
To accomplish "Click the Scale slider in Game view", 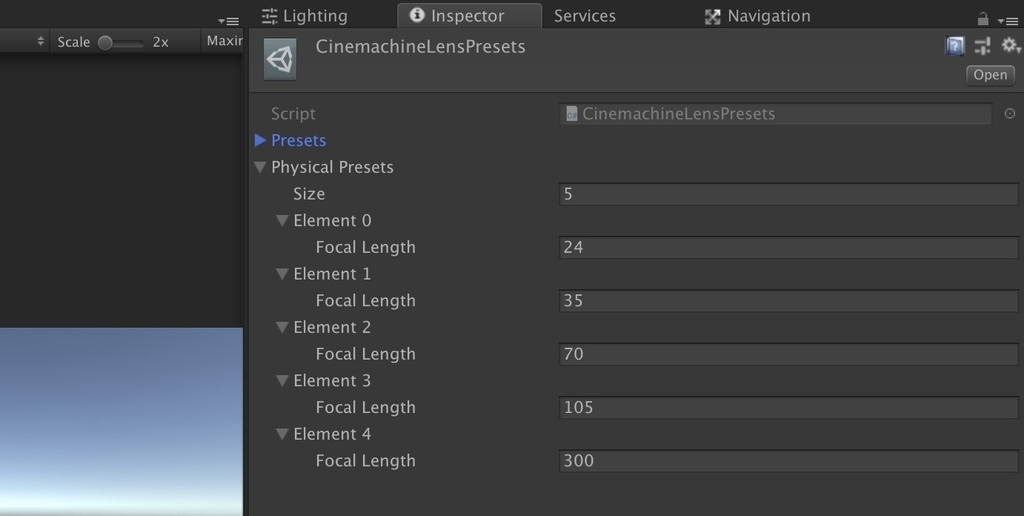I will coord(121,42).
